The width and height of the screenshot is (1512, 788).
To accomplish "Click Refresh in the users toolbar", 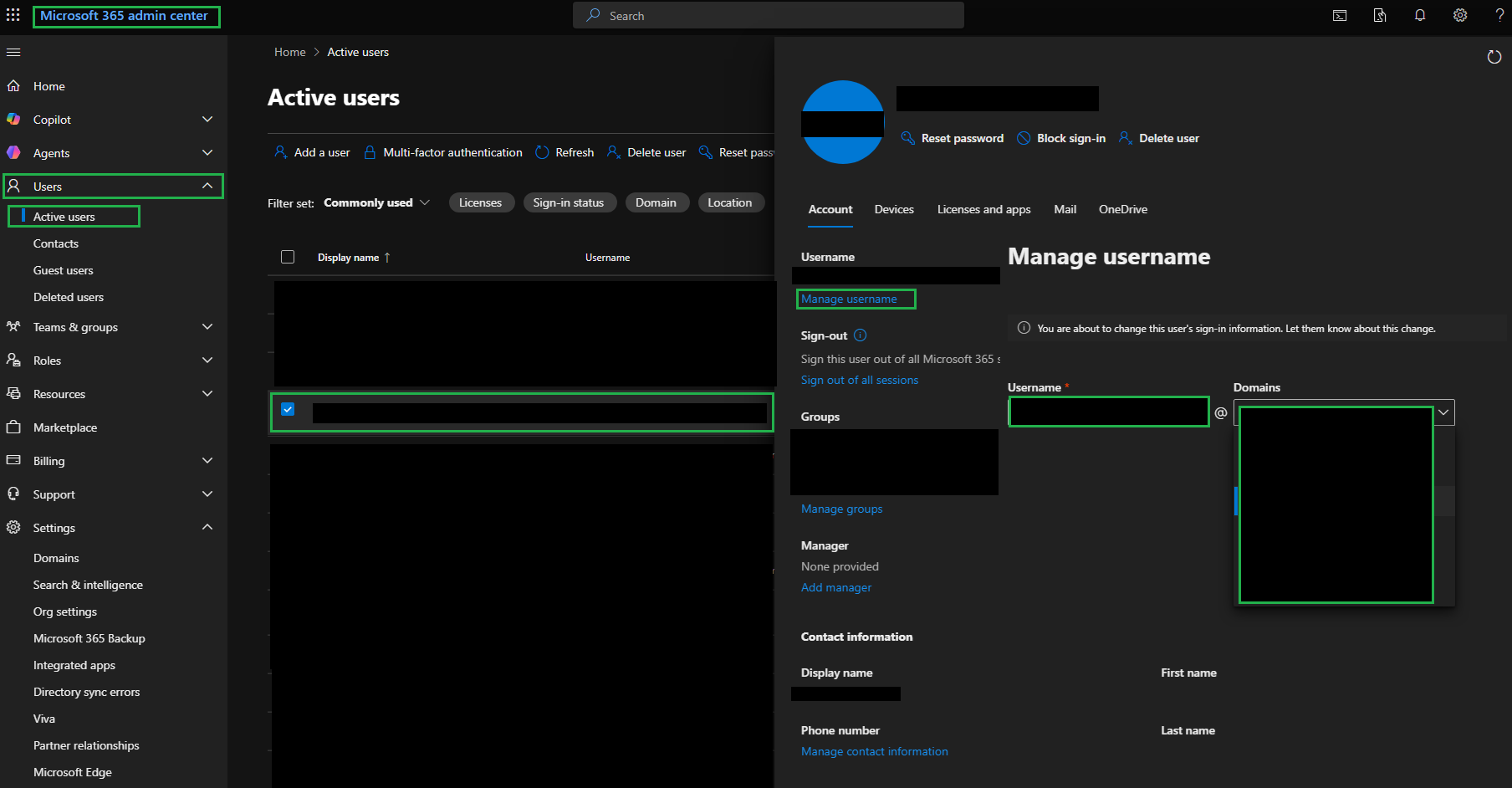I will [564, 152].
